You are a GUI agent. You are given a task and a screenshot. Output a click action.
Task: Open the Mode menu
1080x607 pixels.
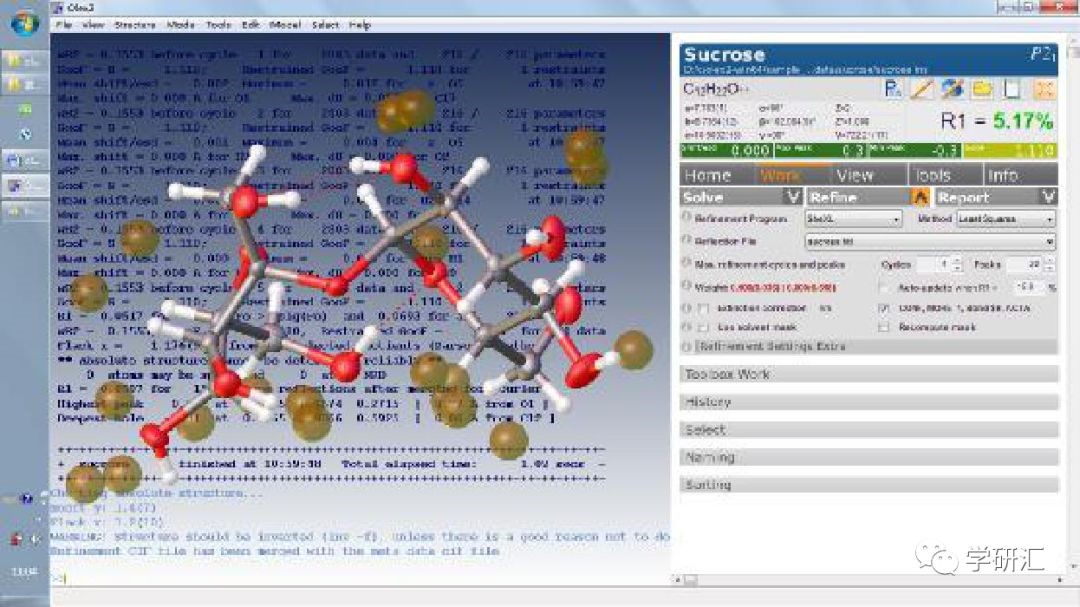[x=180, y=25]
